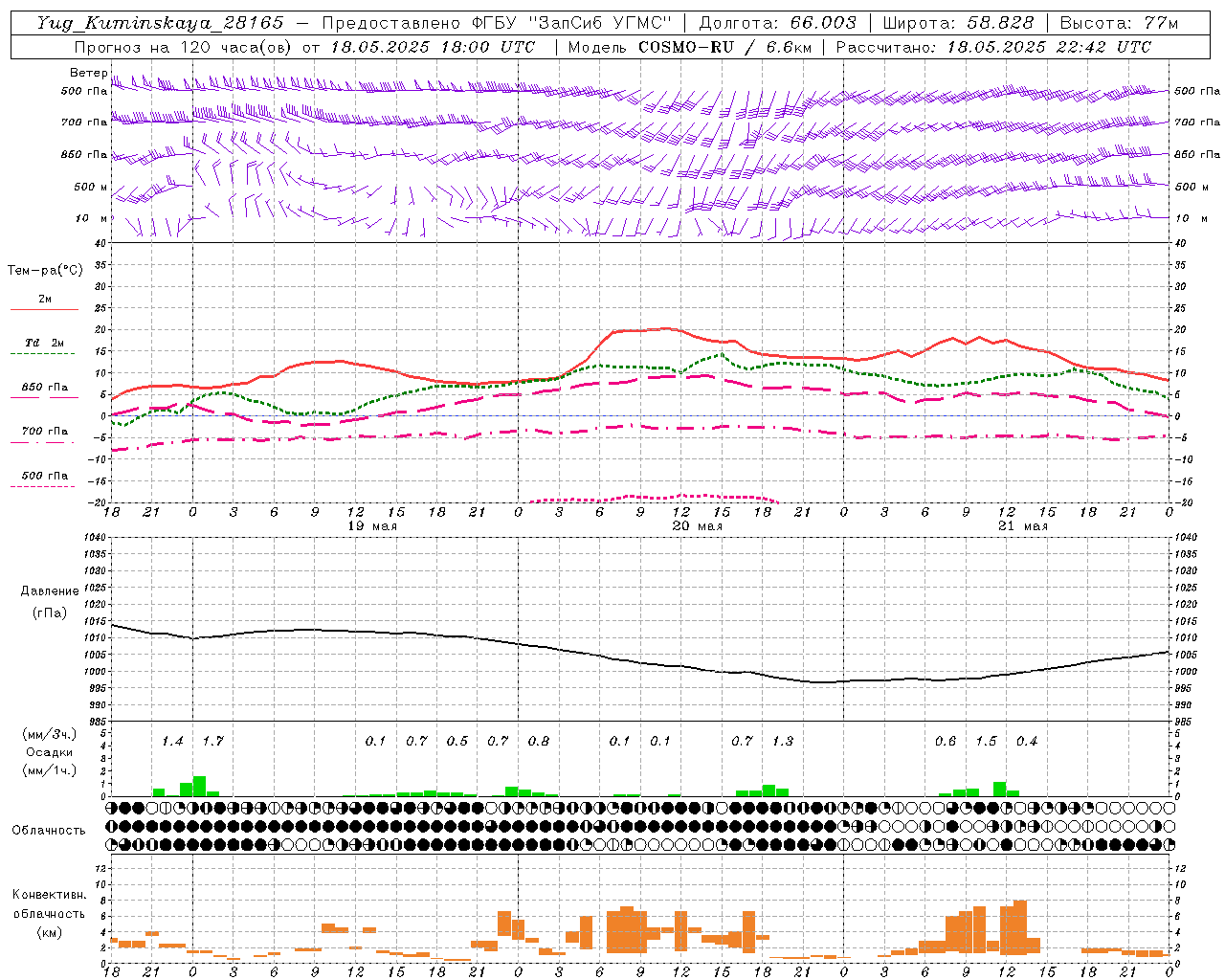Click the Осадки precipitation label
The height and width of the screenshot is (980, 1225).
(x=50, y=752)
